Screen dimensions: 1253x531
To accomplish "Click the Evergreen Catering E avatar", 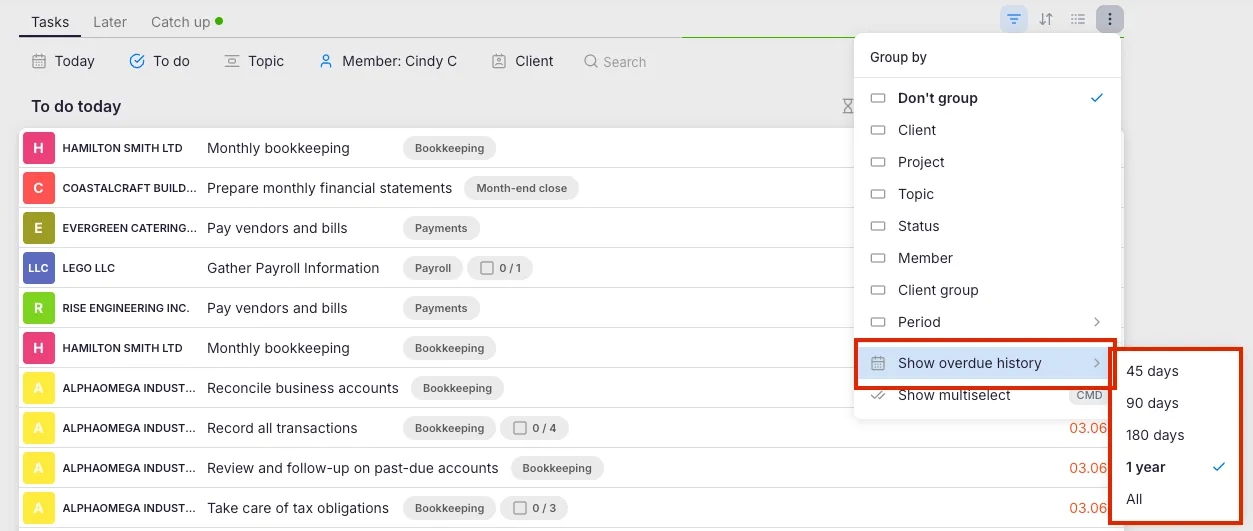I will coord(38,228).
